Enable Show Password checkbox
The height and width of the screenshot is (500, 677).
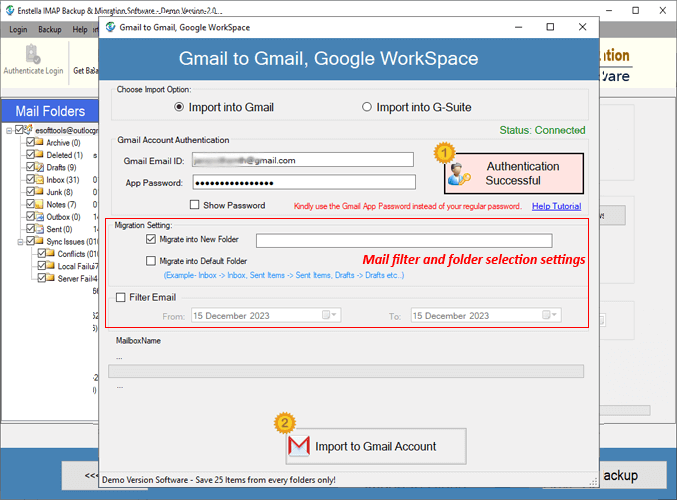(x=195, y=205)
